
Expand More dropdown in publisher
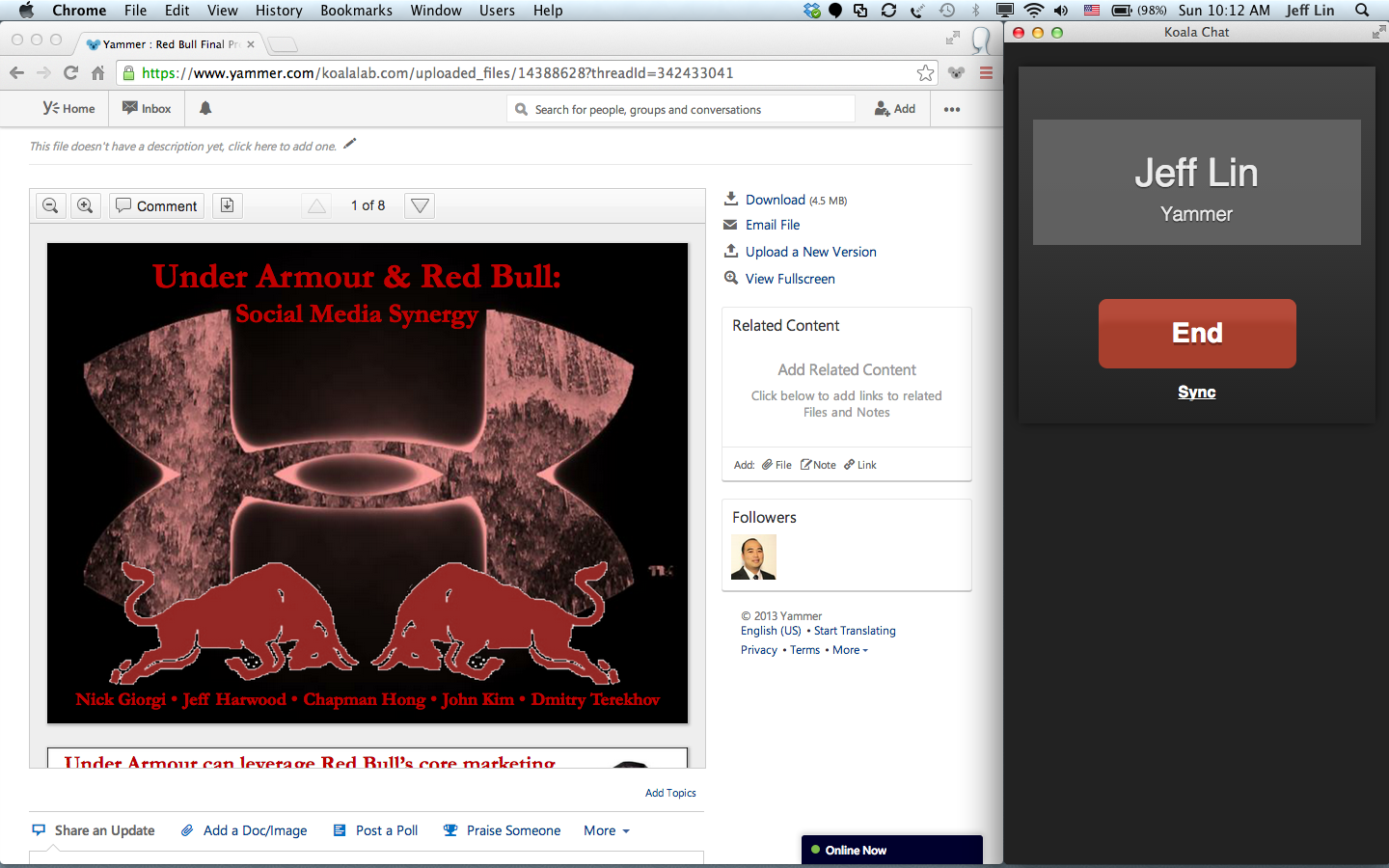coord(607,830)
